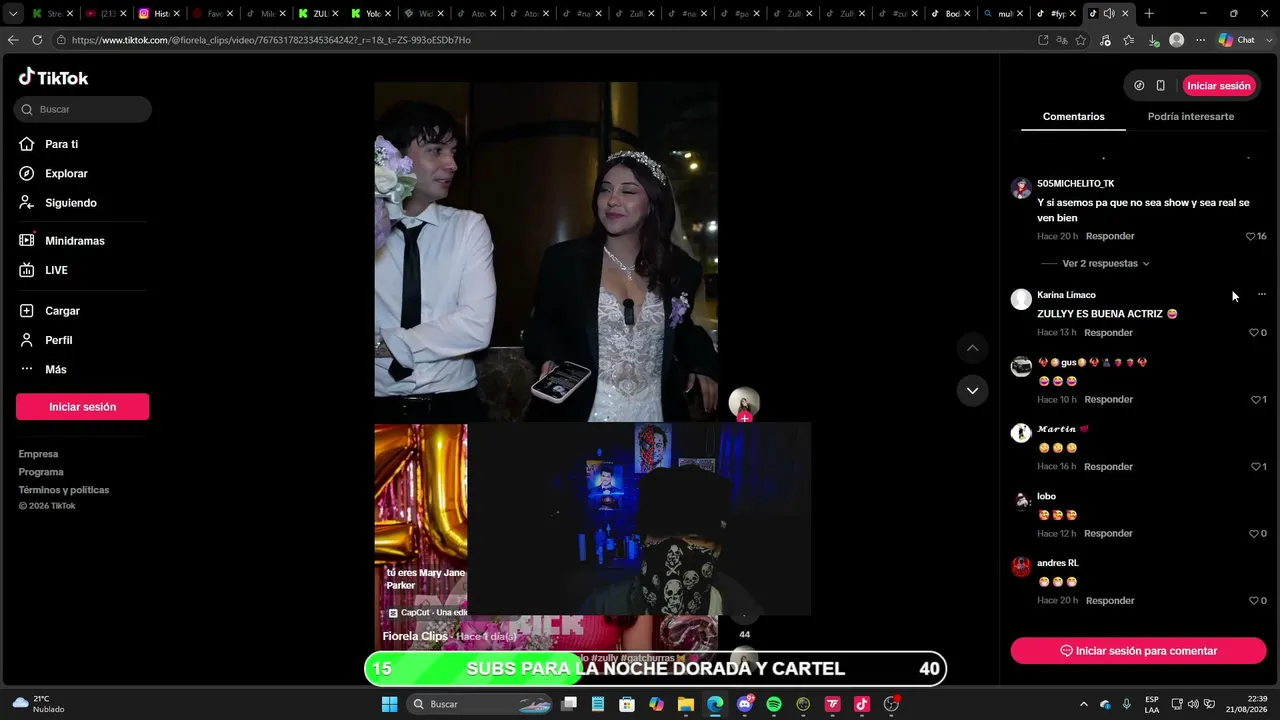Switch to the Comentarios tab

(1074, 117)
